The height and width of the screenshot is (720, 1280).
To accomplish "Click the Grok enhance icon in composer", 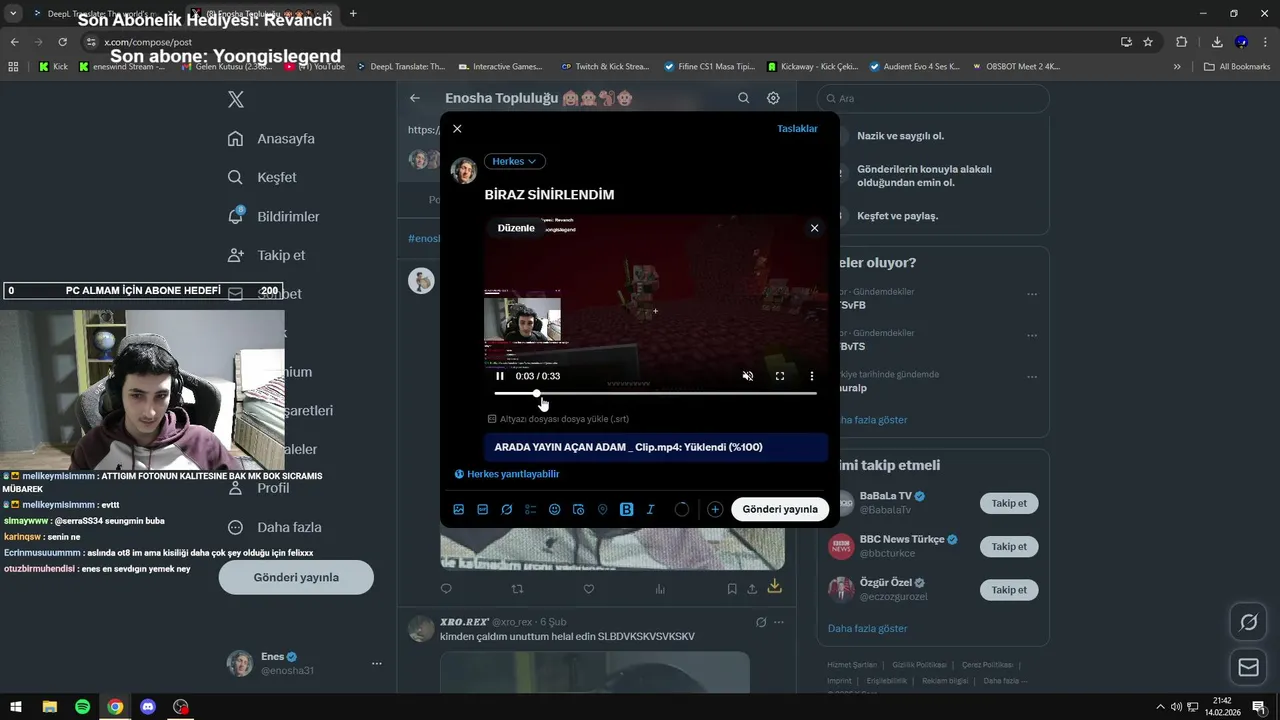I will (x=507, y=509).
